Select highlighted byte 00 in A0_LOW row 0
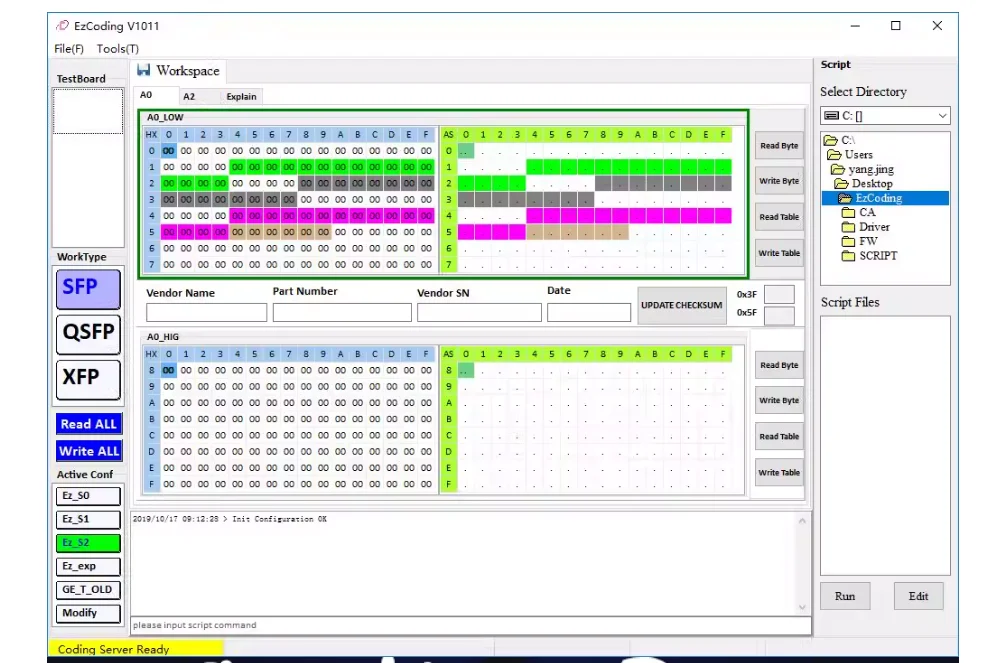Screen dimensions: 996x663 (168, 151)
